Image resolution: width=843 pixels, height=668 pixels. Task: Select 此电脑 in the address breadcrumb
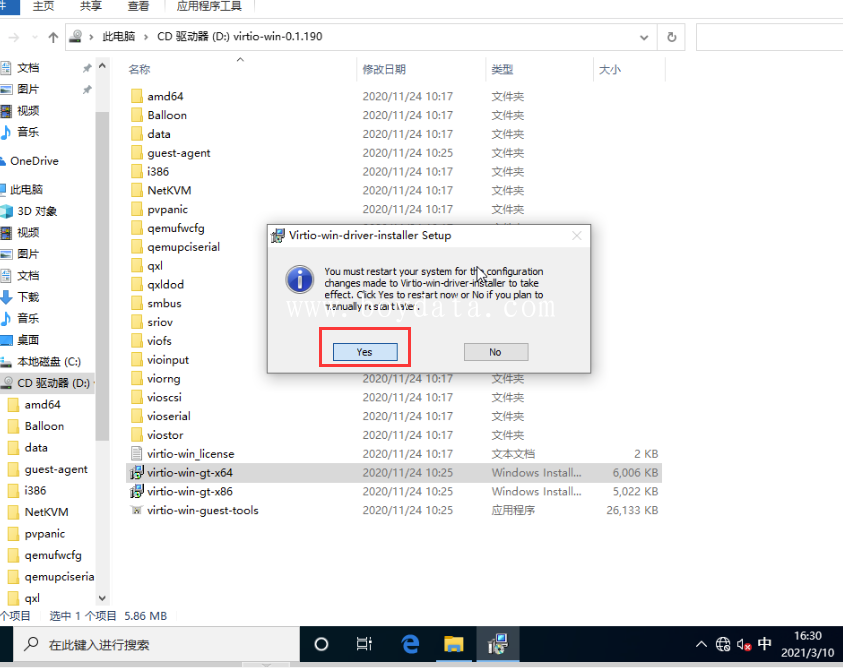pos(119,37)
